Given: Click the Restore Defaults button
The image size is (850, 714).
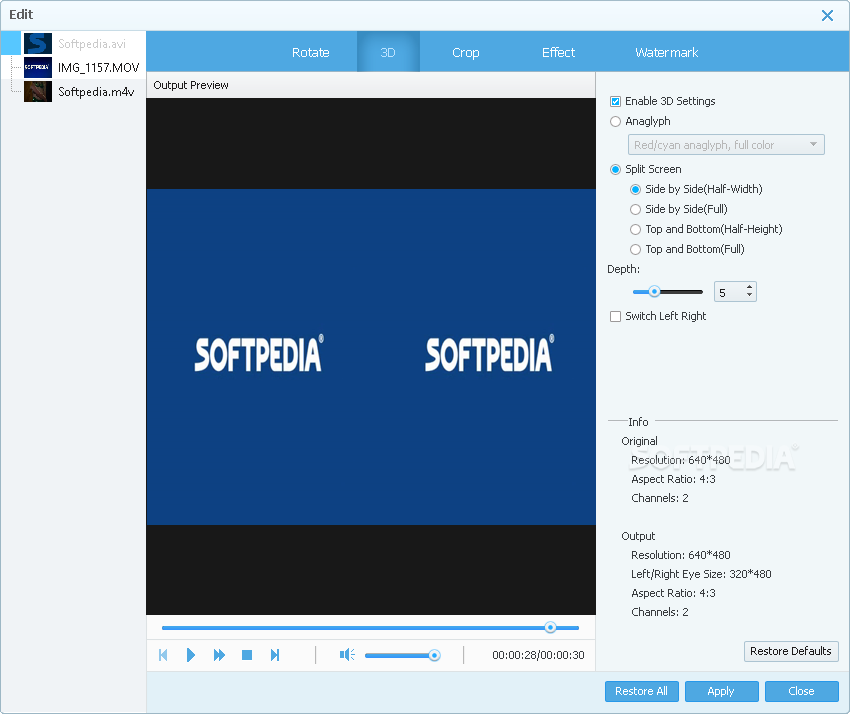Looking at the screenshot, I should pos(791,651).
